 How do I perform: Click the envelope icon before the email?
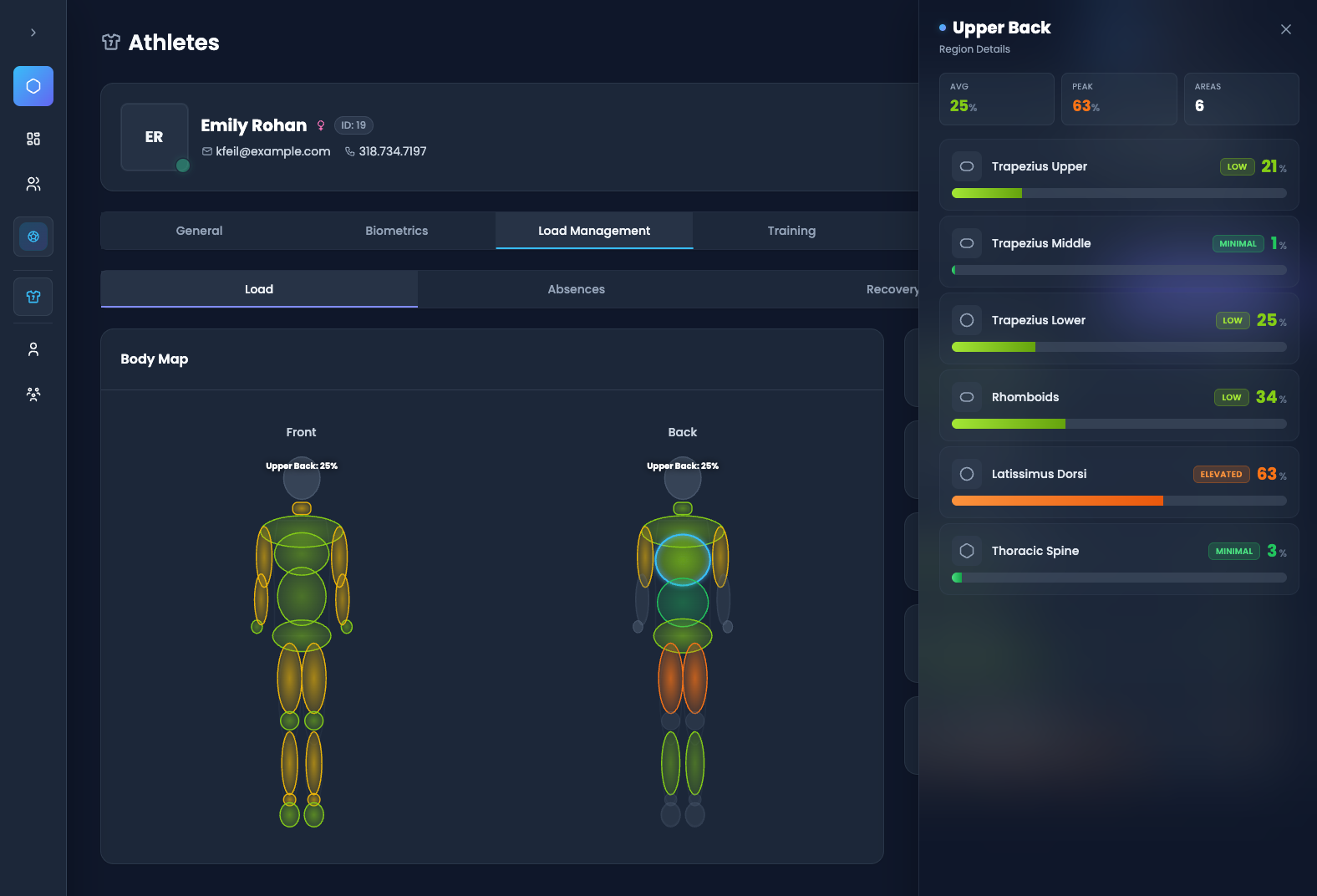(207, 151)
